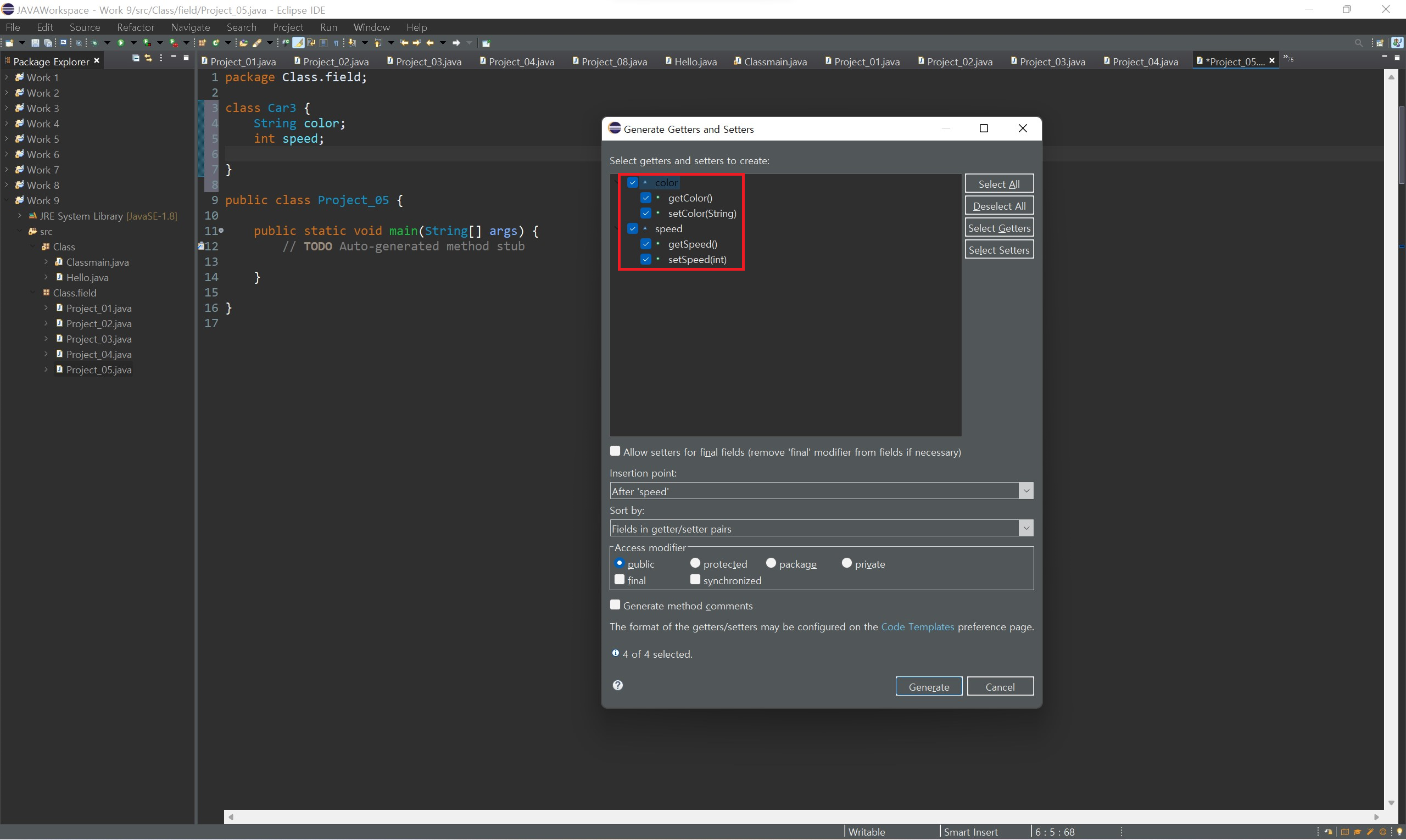
Task: Expand the Work 3 project node
Action: pyautogui.click(x=7, y=108)
